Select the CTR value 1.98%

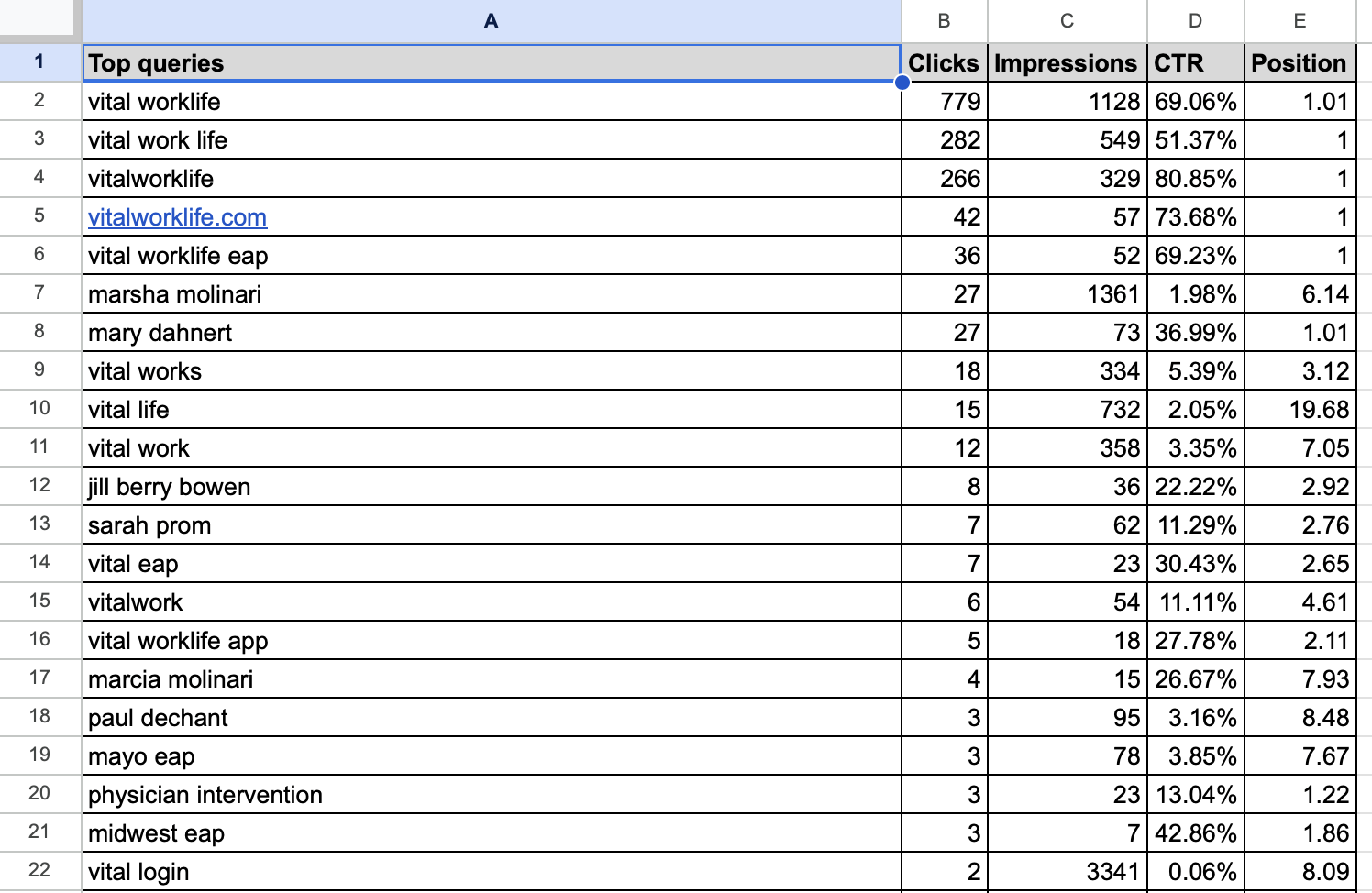1196,294
